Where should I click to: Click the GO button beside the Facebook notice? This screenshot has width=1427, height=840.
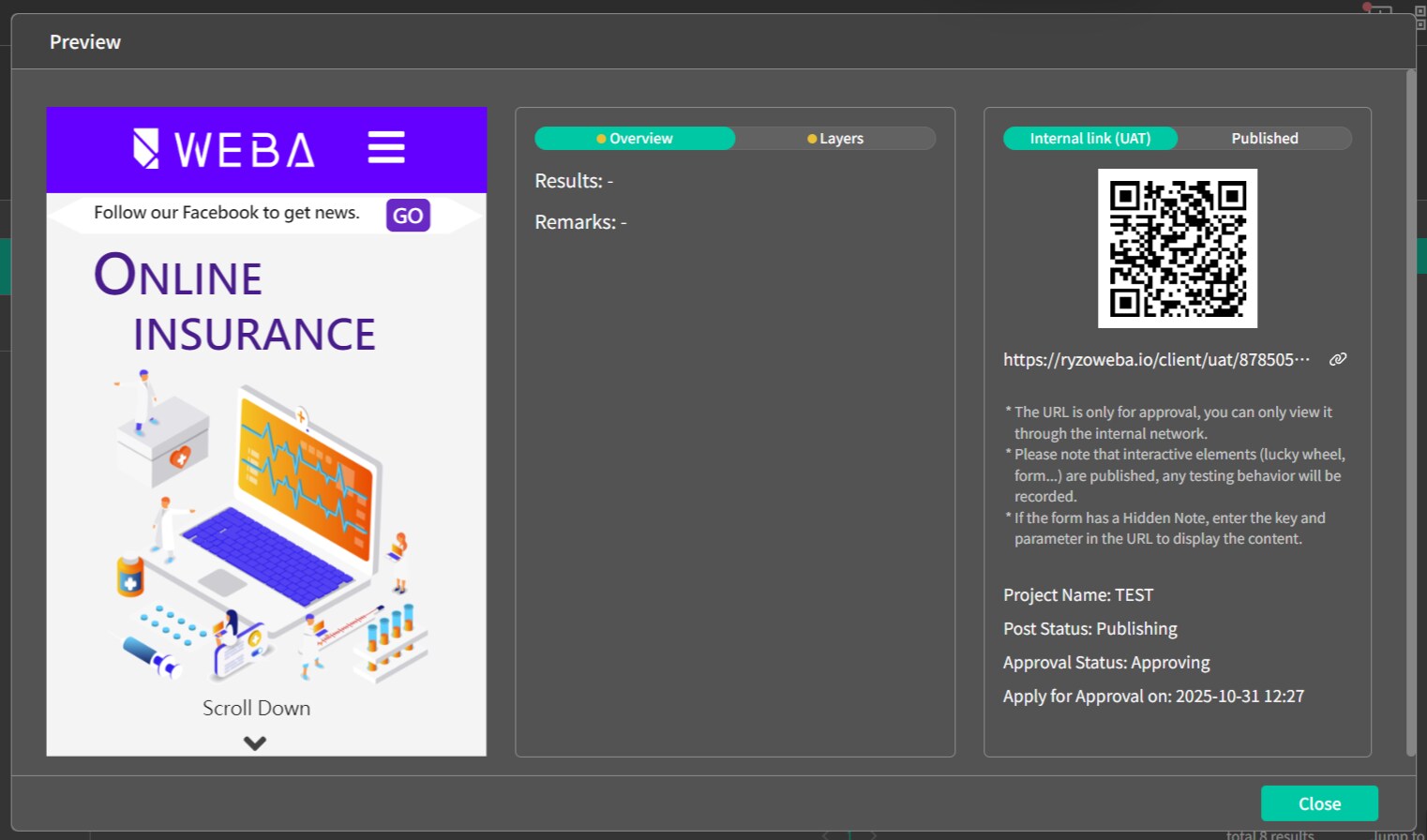[408, 216]
